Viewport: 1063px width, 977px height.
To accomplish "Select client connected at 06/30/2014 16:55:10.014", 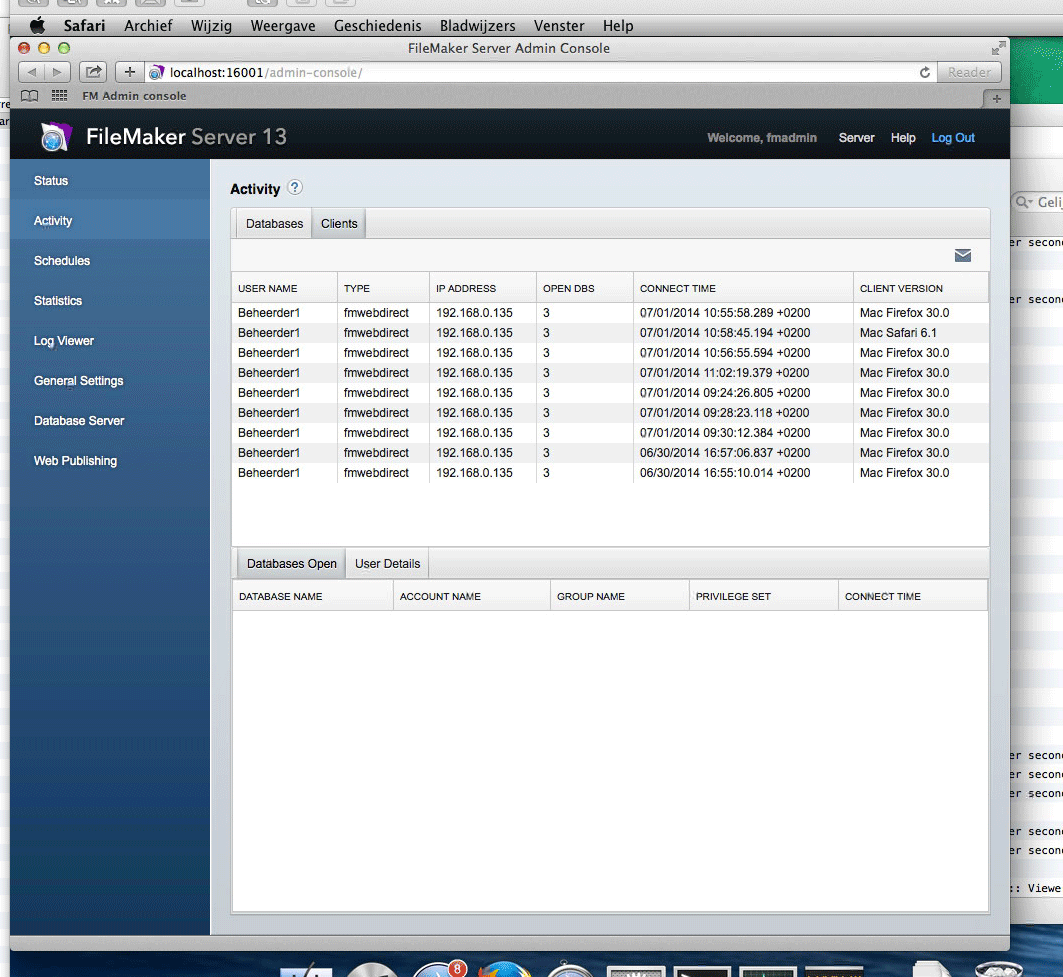I will coord(610,473).
